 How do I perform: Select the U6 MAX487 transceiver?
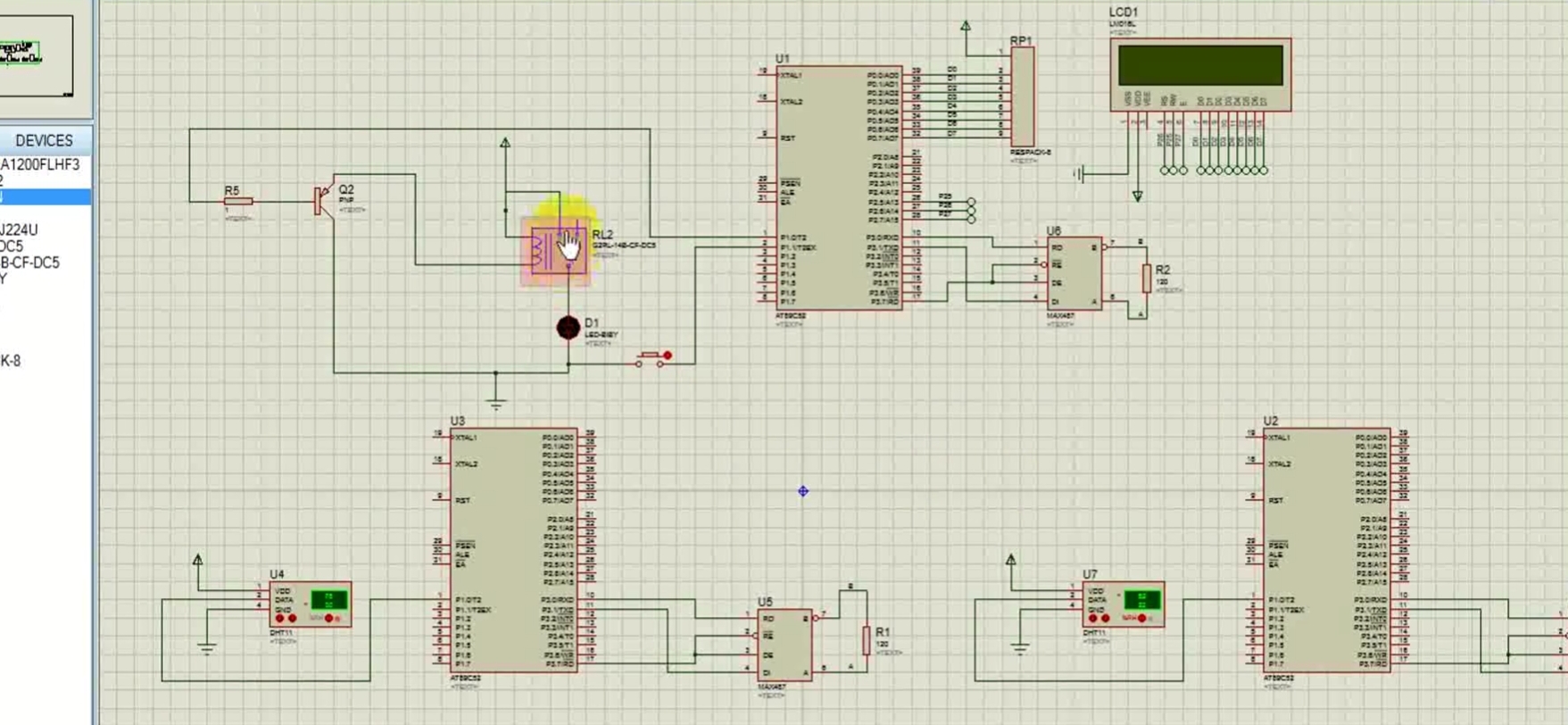coord(1074,273)
